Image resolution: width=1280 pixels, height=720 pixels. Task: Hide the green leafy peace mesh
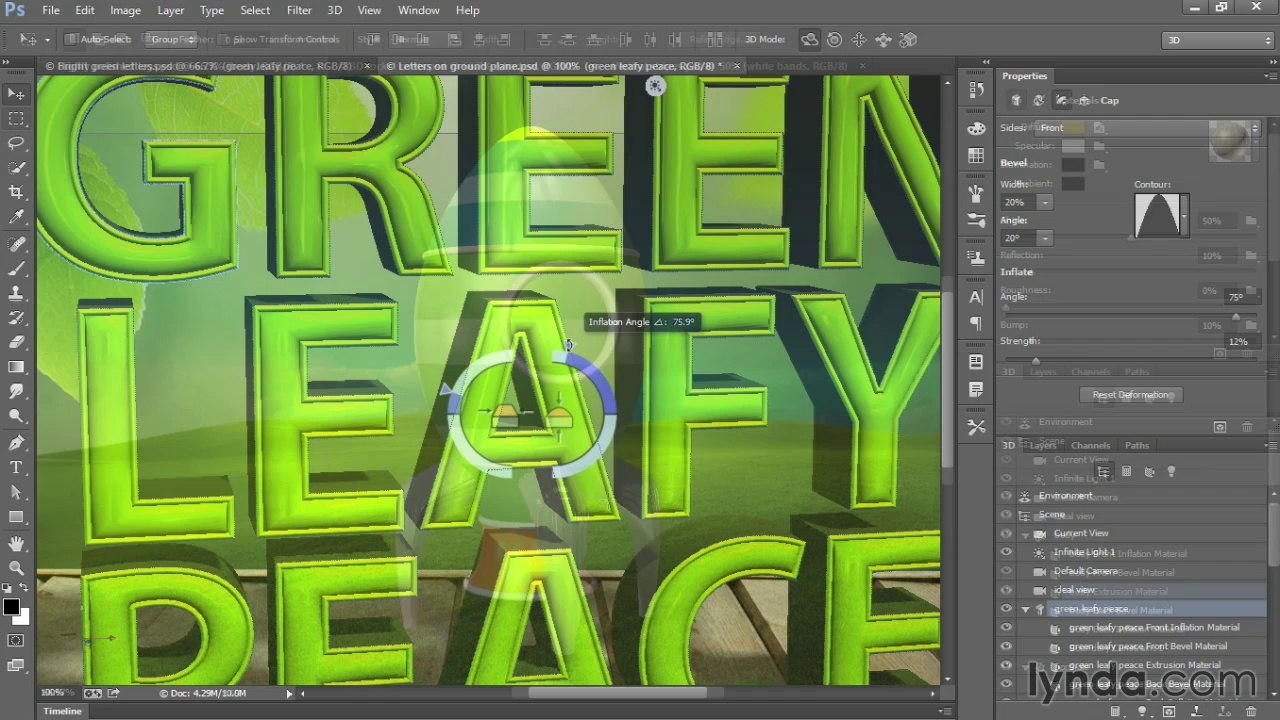(x=1006, y=609)
